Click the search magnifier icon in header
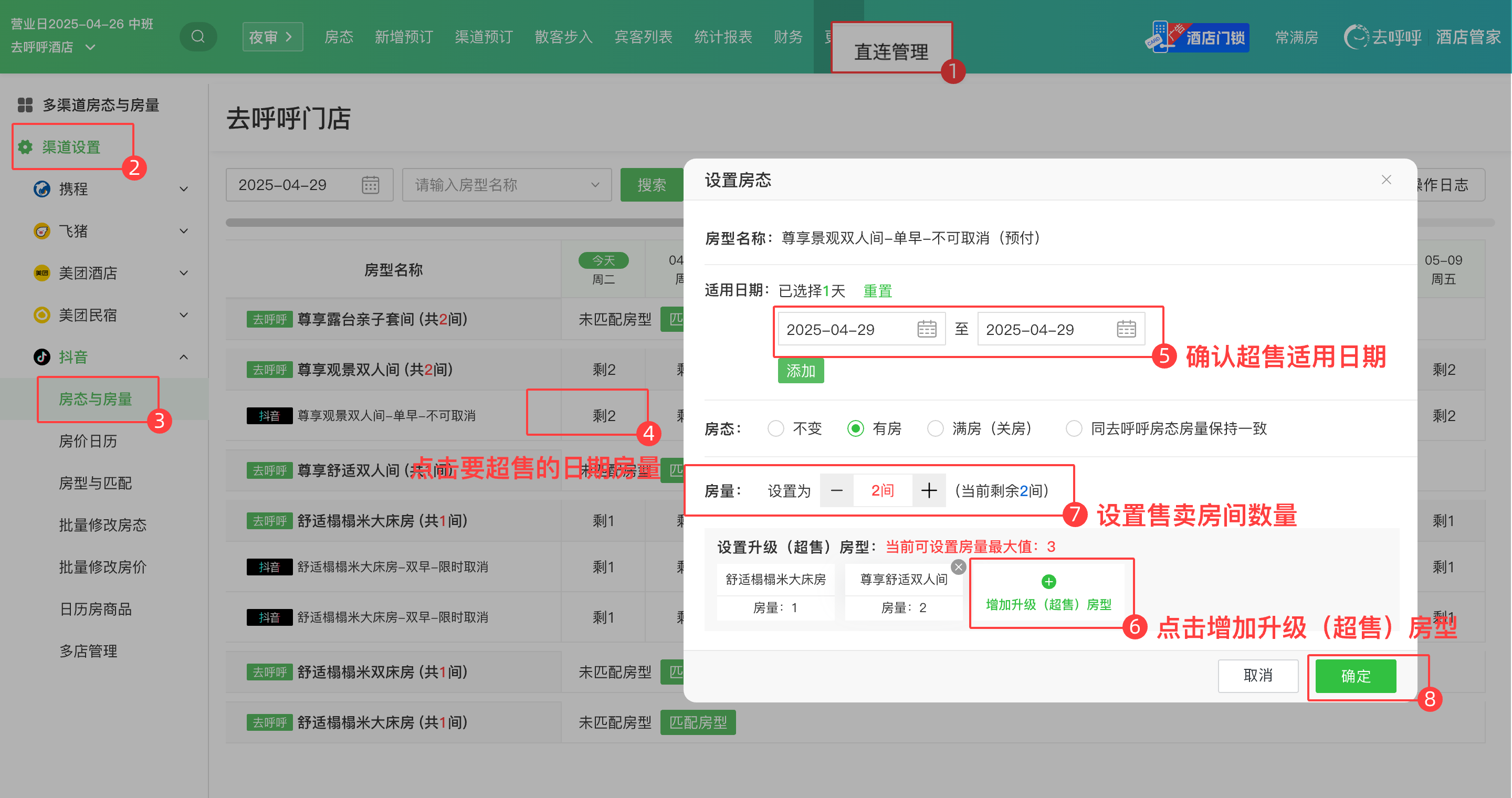 198,37
